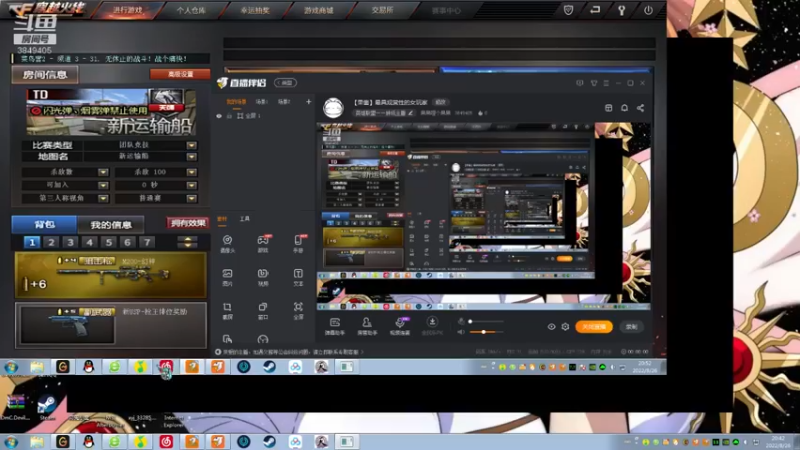This screenshot has width=800, height=450.
Task: Click the layout grid icon beside the bell
Action: click(x=609, y=108)
